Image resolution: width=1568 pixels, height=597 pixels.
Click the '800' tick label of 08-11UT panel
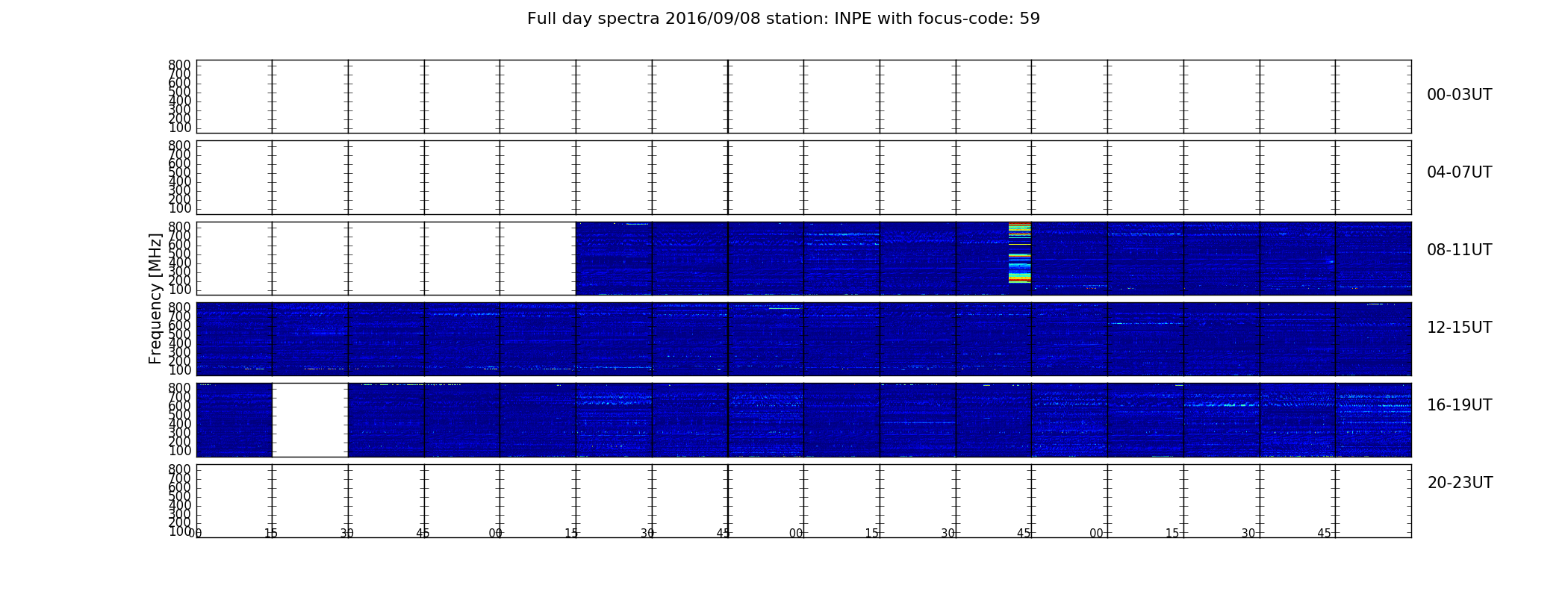(x=179, y=227)
